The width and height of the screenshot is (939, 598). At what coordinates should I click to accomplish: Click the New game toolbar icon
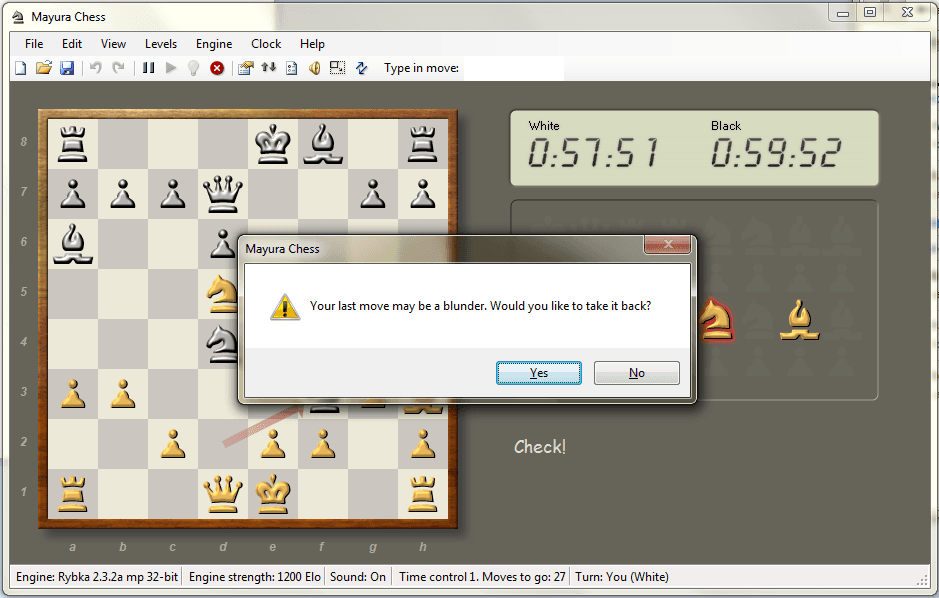[x=20, y=68]
